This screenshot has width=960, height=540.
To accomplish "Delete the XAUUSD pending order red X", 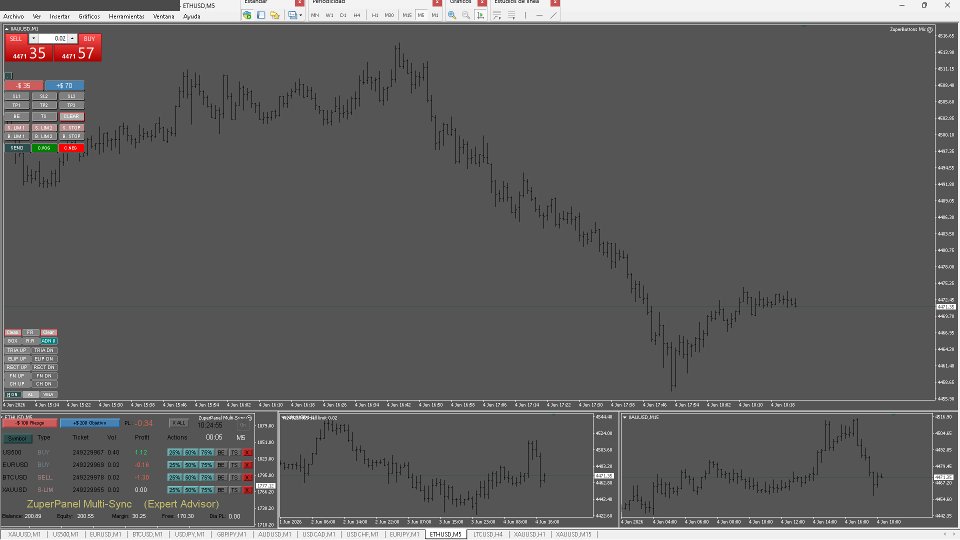I will [x=247, y=490].
